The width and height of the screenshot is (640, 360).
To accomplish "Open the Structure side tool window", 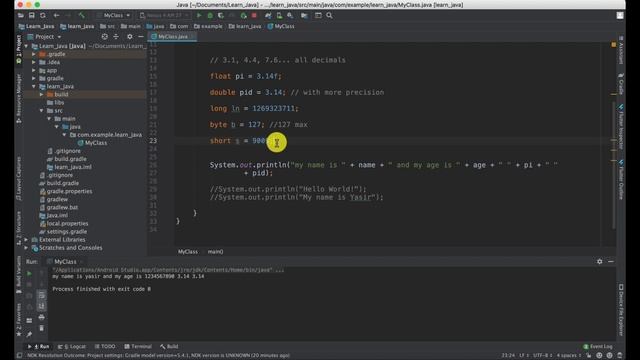I will point(18,229).
